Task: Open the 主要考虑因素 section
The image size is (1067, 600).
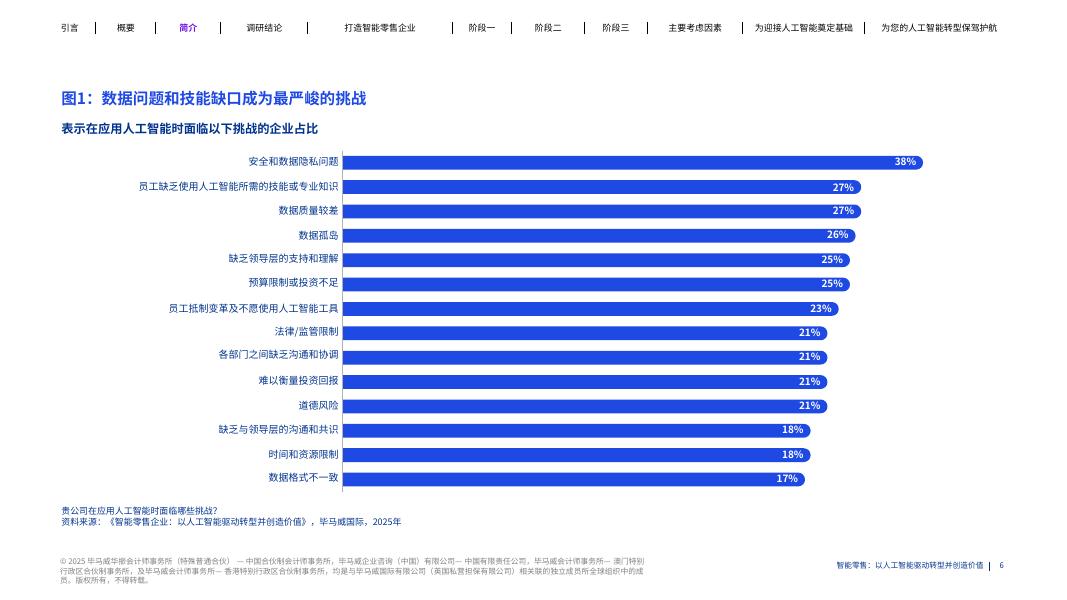Action: click(695, 28)
